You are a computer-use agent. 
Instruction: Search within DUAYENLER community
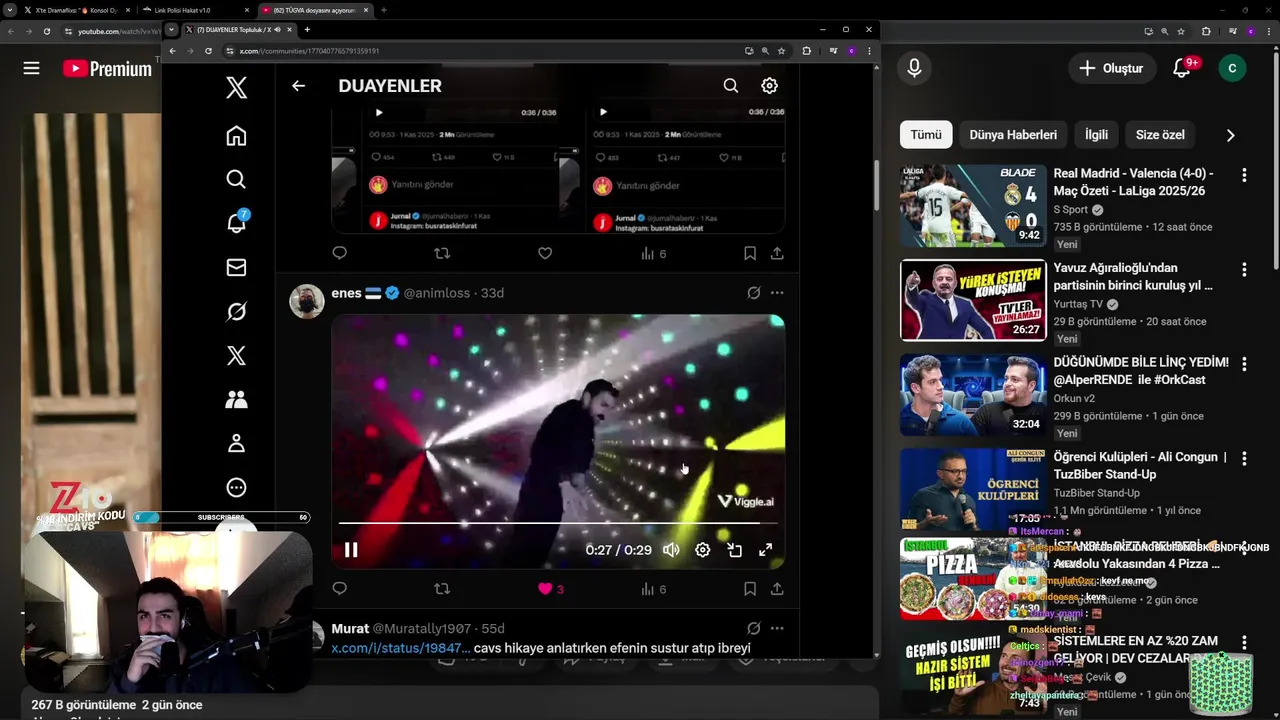point(731,86)
